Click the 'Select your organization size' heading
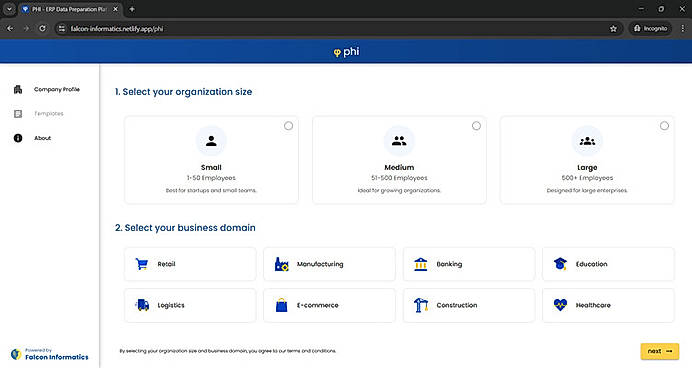The height and width of the screenshot is (368, 692). point(183,92)
